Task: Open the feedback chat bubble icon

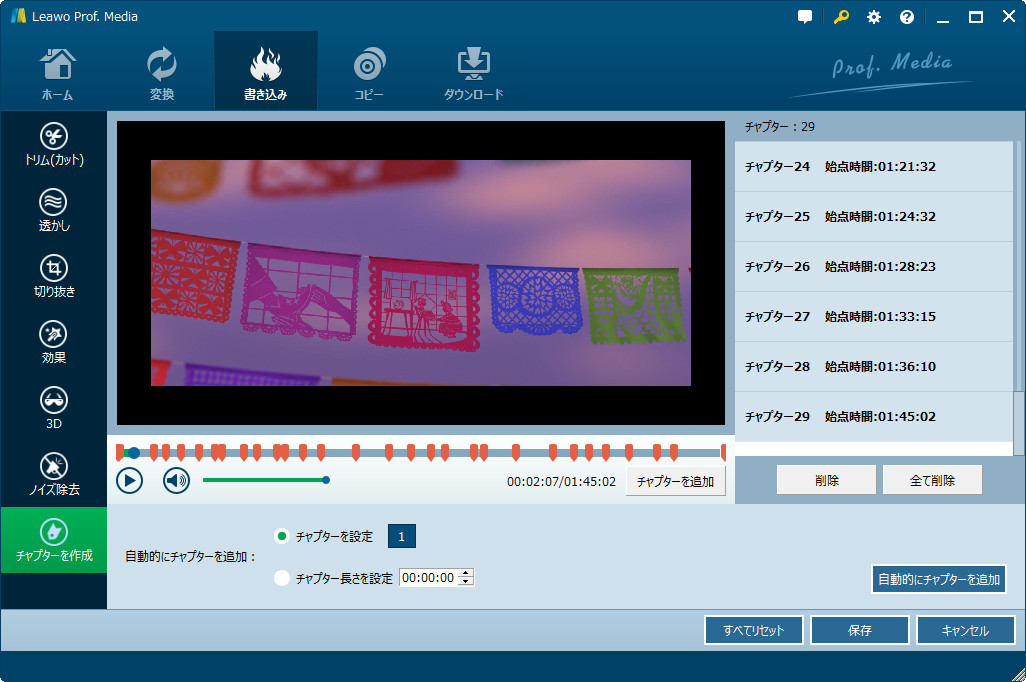Action: [x=805, y=17]
